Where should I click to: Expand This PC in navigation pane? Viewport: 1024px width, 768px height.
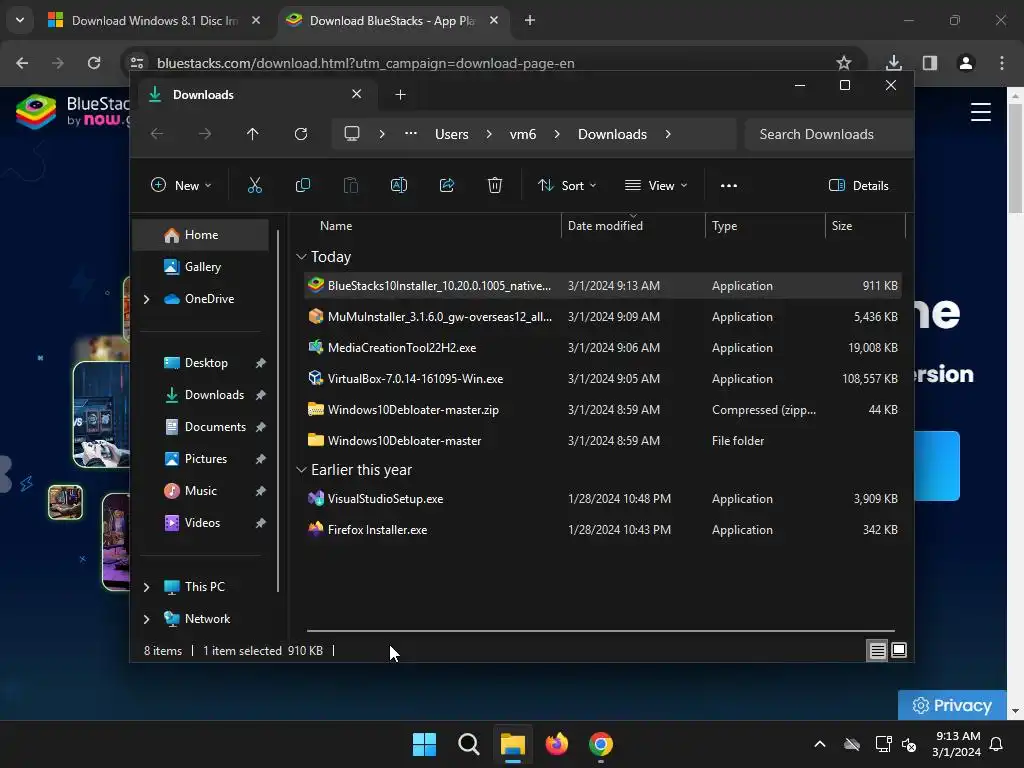point(146,587)
